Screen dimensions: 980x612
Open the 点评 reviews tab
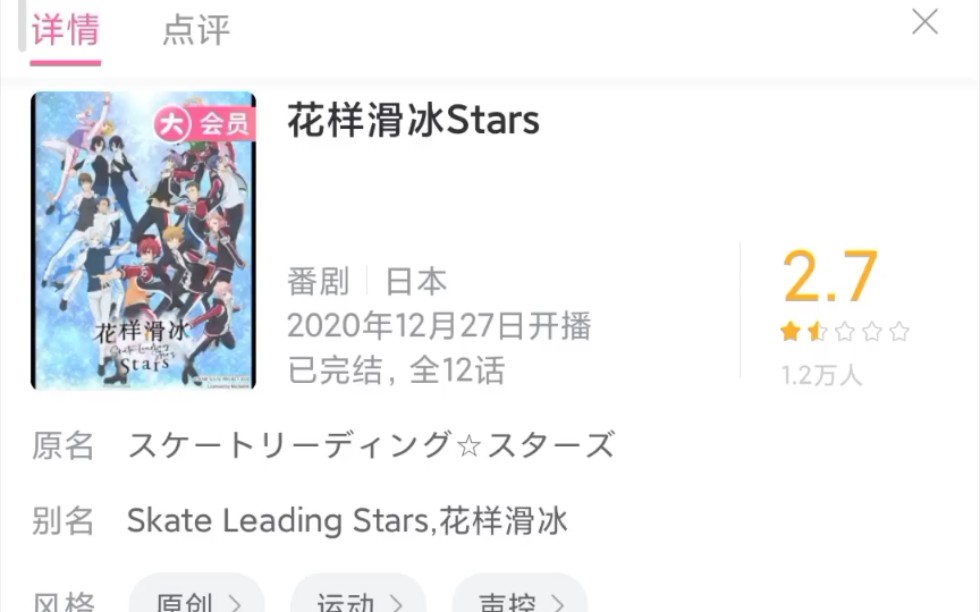click(196, 30)
